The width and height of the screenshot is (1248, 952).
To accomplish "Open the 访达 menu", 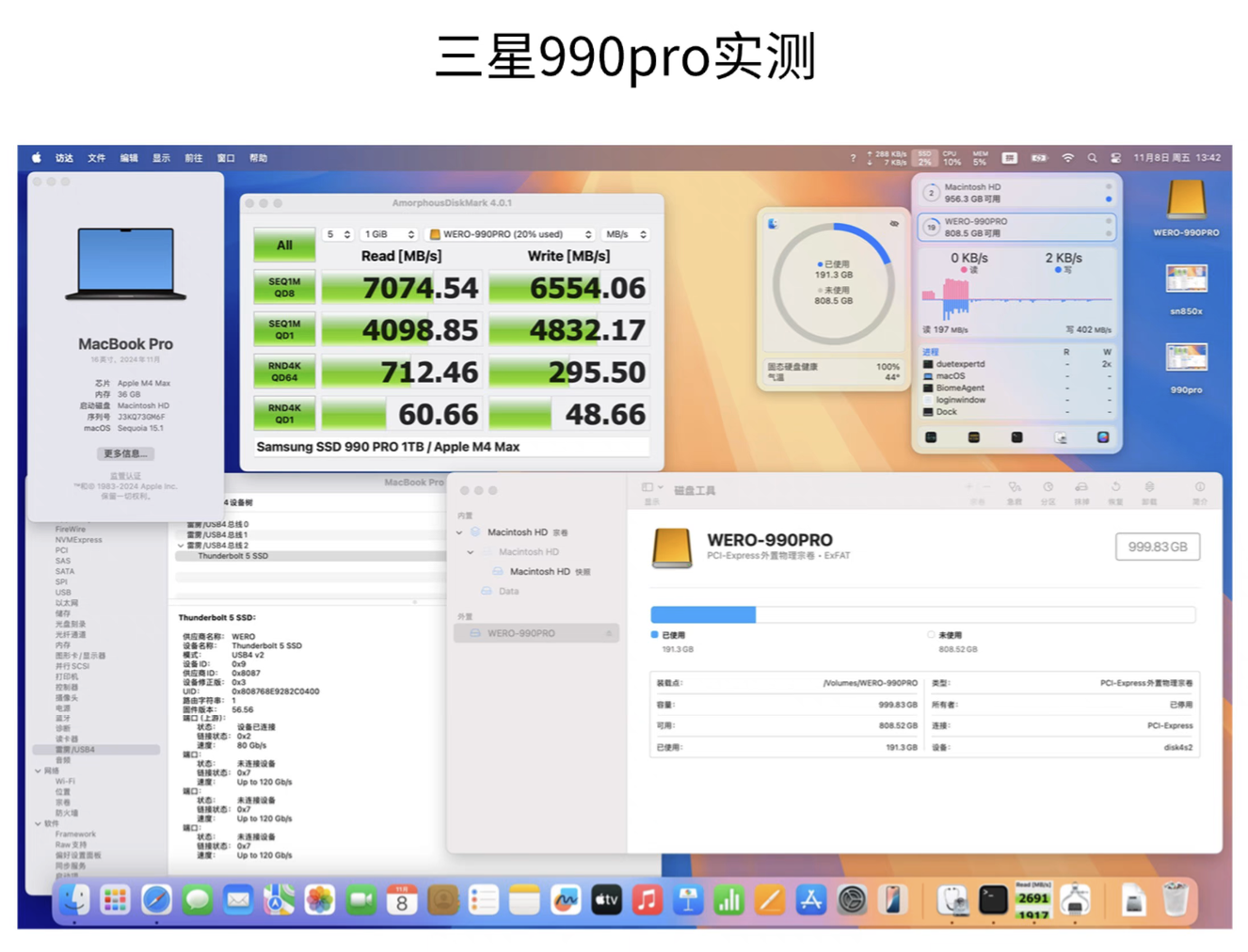I will point(64,158).
